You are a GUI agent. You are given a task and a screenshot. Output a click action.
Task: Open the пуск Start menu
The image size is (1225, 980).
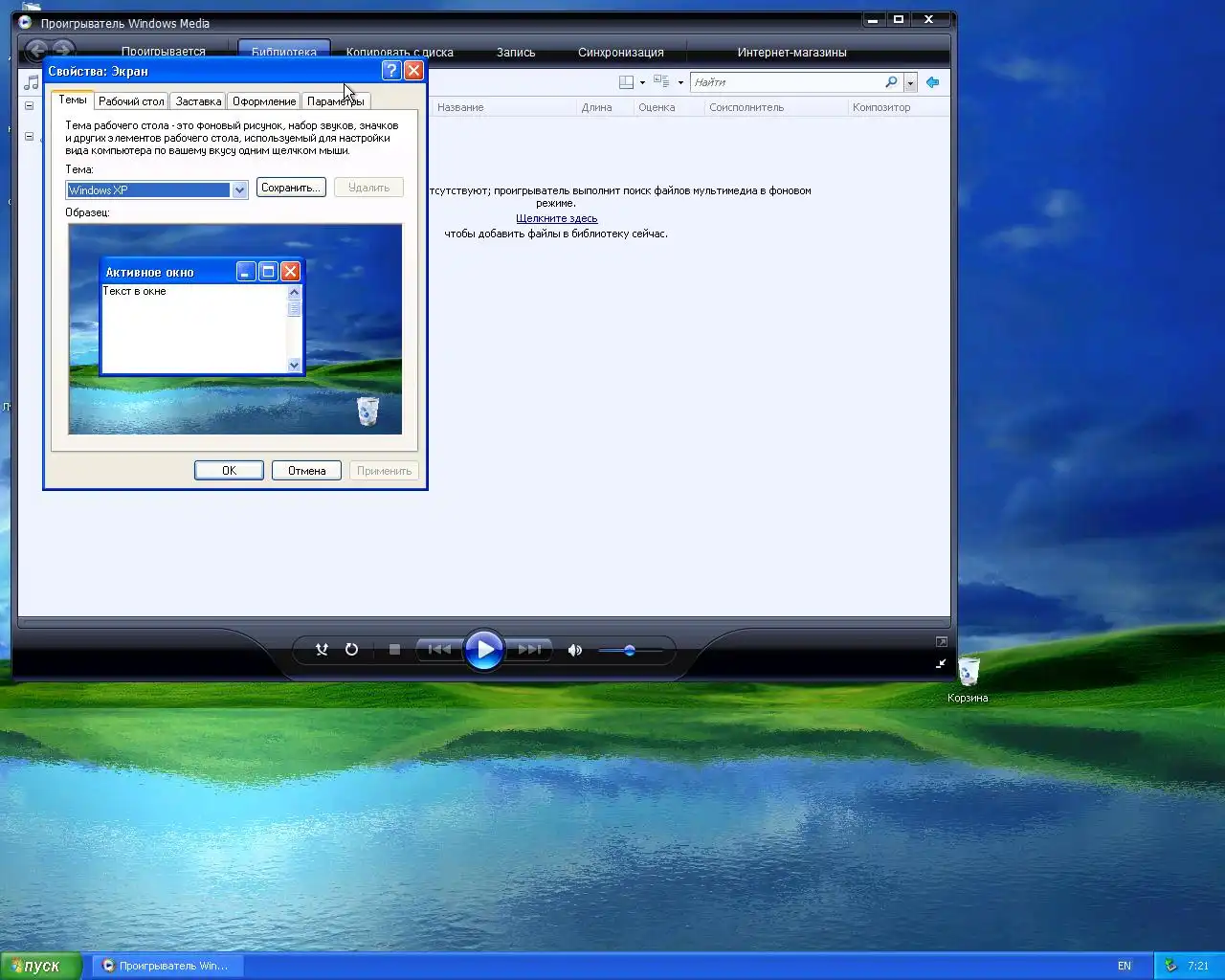pyautogui.click(x=40, y=966)
